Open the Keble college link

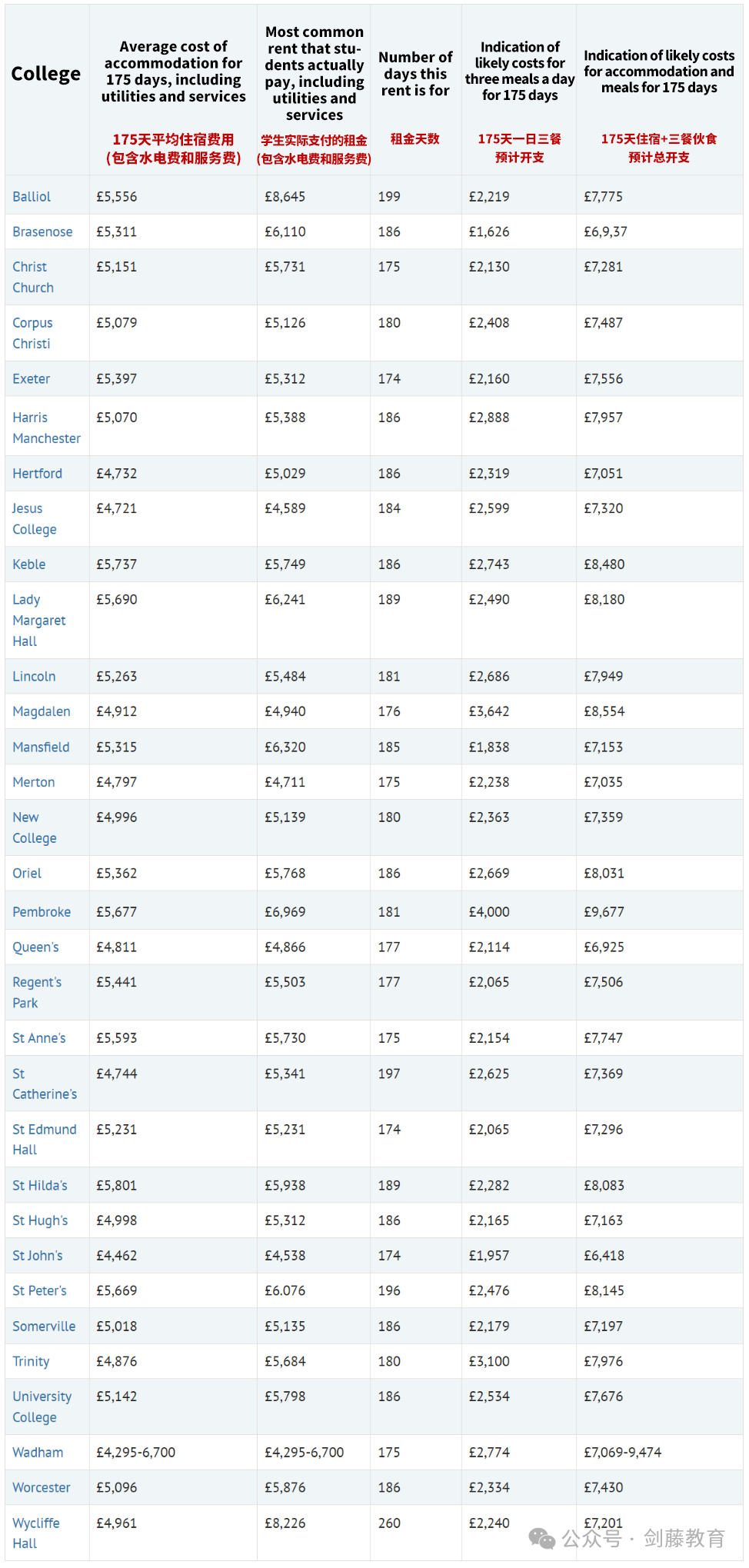29,564
